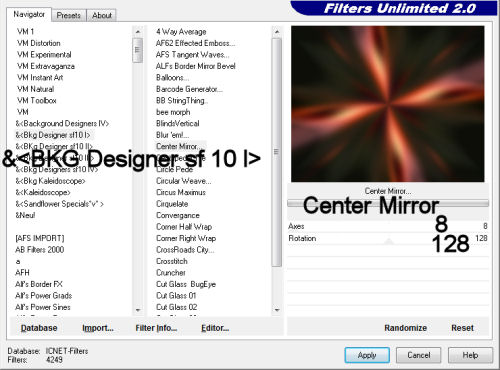This screenshot has width=500, height=370.
Task: Select [AFS IMPORT] category
Action: click(40, 238)
